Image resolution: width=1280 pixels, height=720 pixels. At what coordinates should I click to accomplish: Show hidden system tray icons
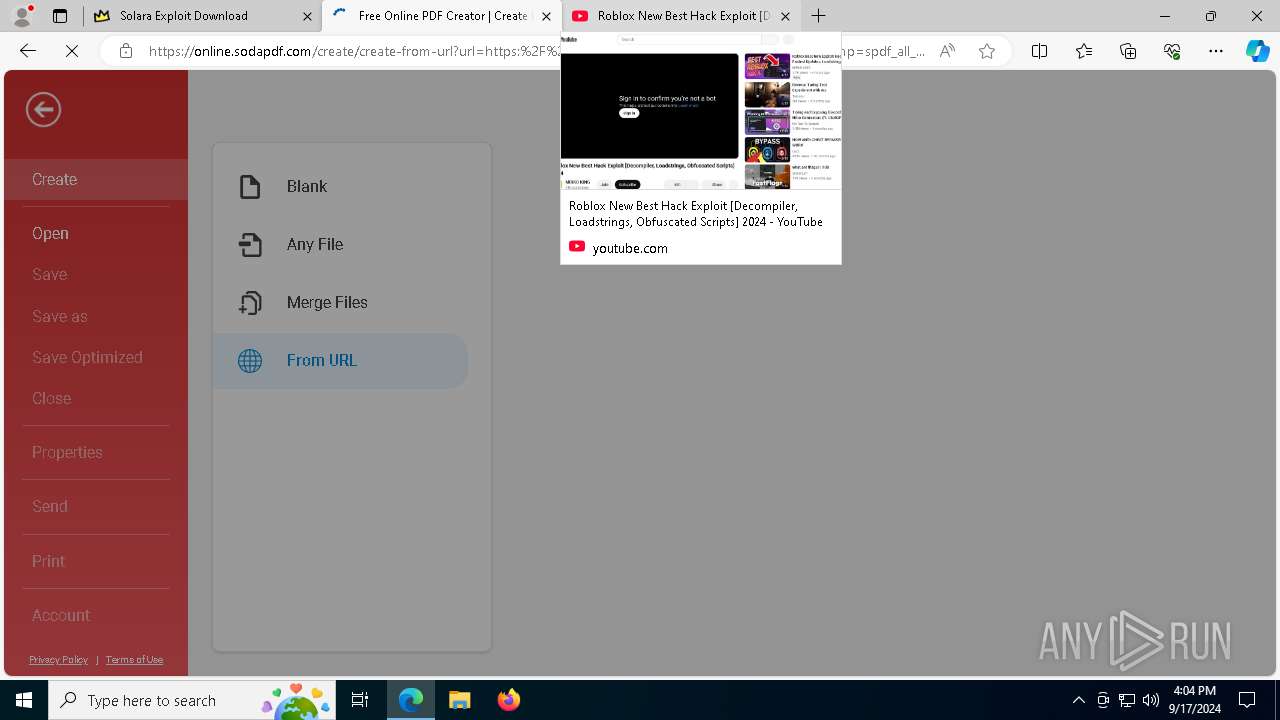1078,700
